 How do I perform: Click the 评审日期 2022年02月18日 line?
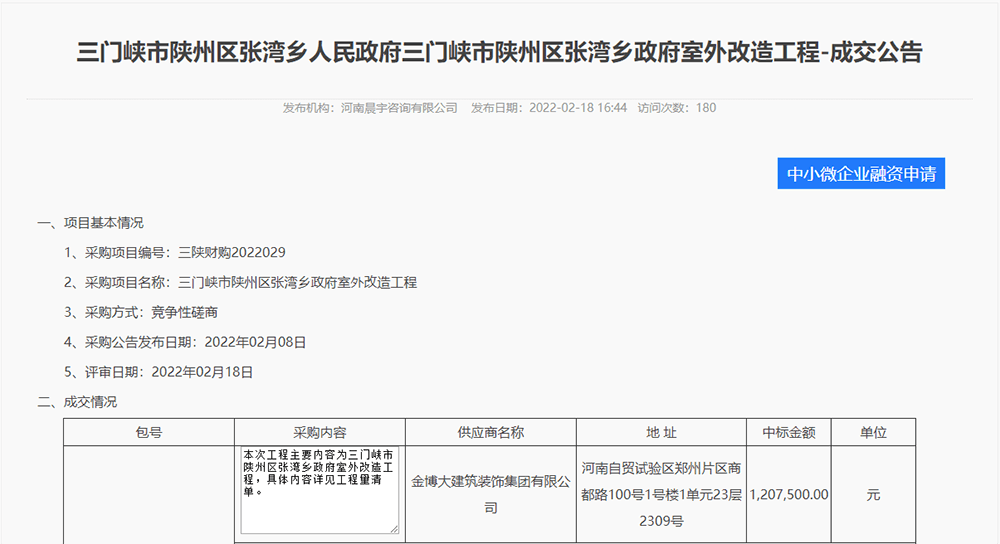[x=159, y=372]
